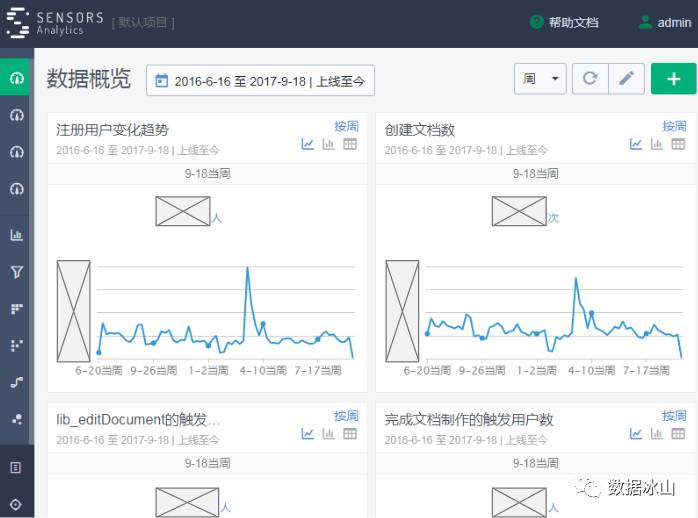Switch 注册用户变化趋势 card to line chart view
The image size is (698, 518).
click(308, 144)
